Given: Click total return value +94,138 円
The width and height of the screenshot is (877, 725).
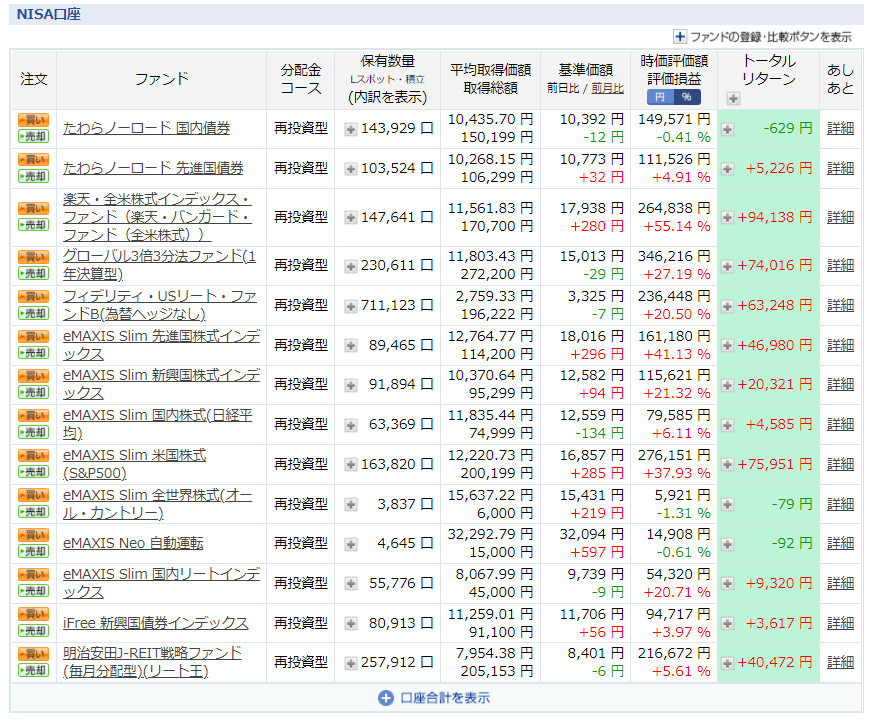Looking at the screenshot, I should [x=775, y=218].
